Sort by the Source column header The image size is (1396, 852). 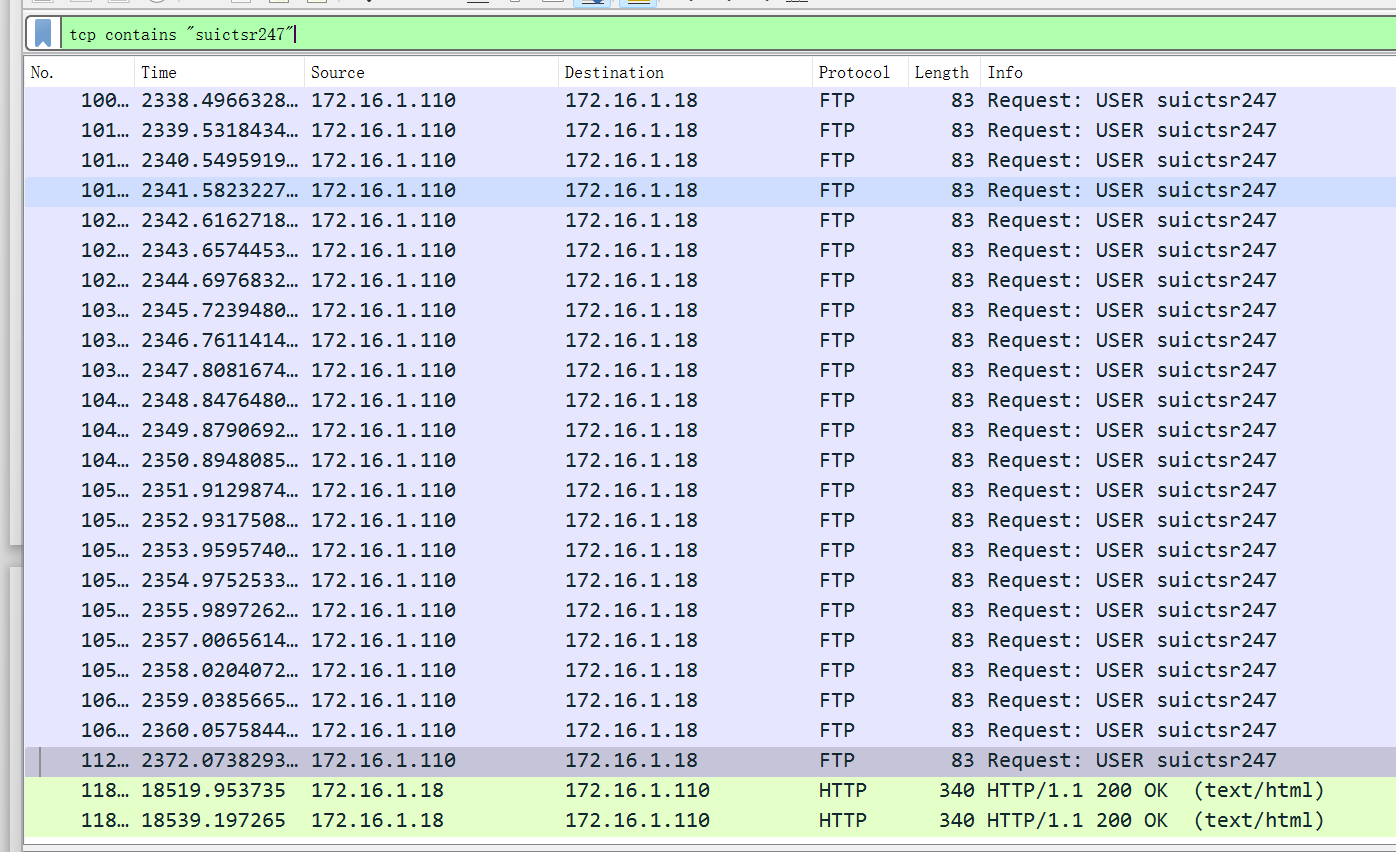click(431, 72)
